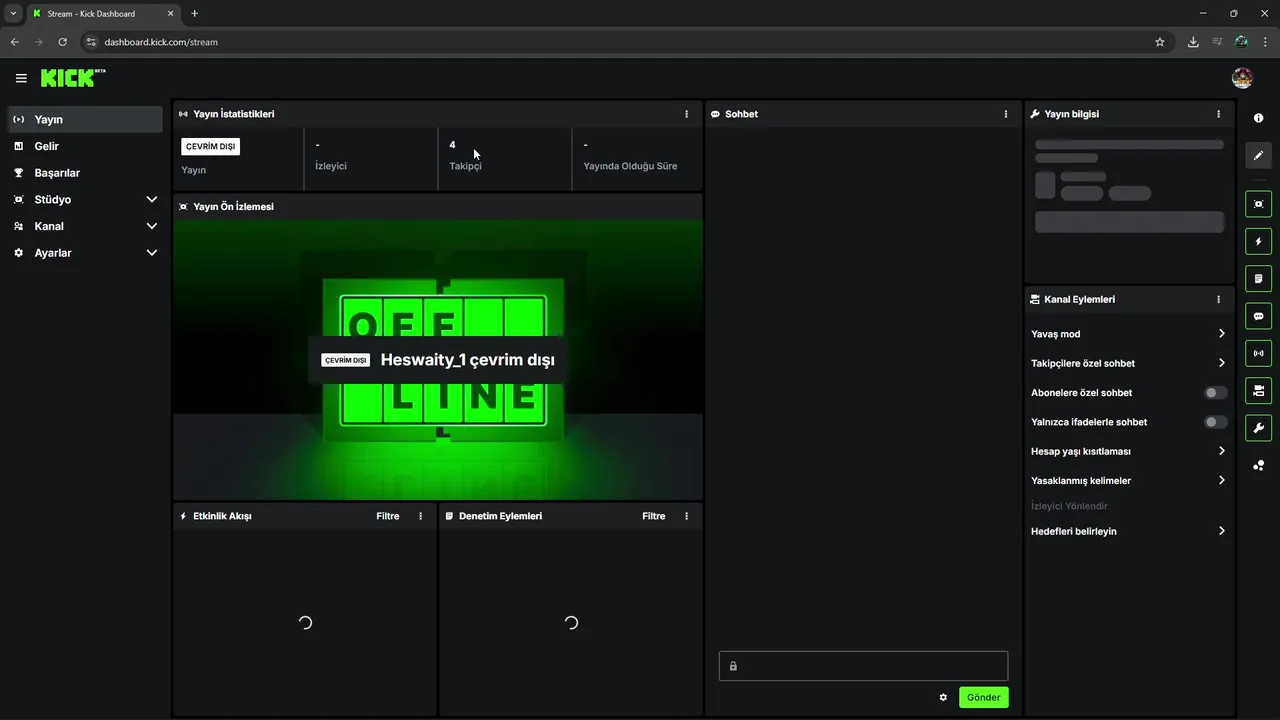
Task: Open Hedefleri belirleyin options
Action: [x=1128, y=531]
